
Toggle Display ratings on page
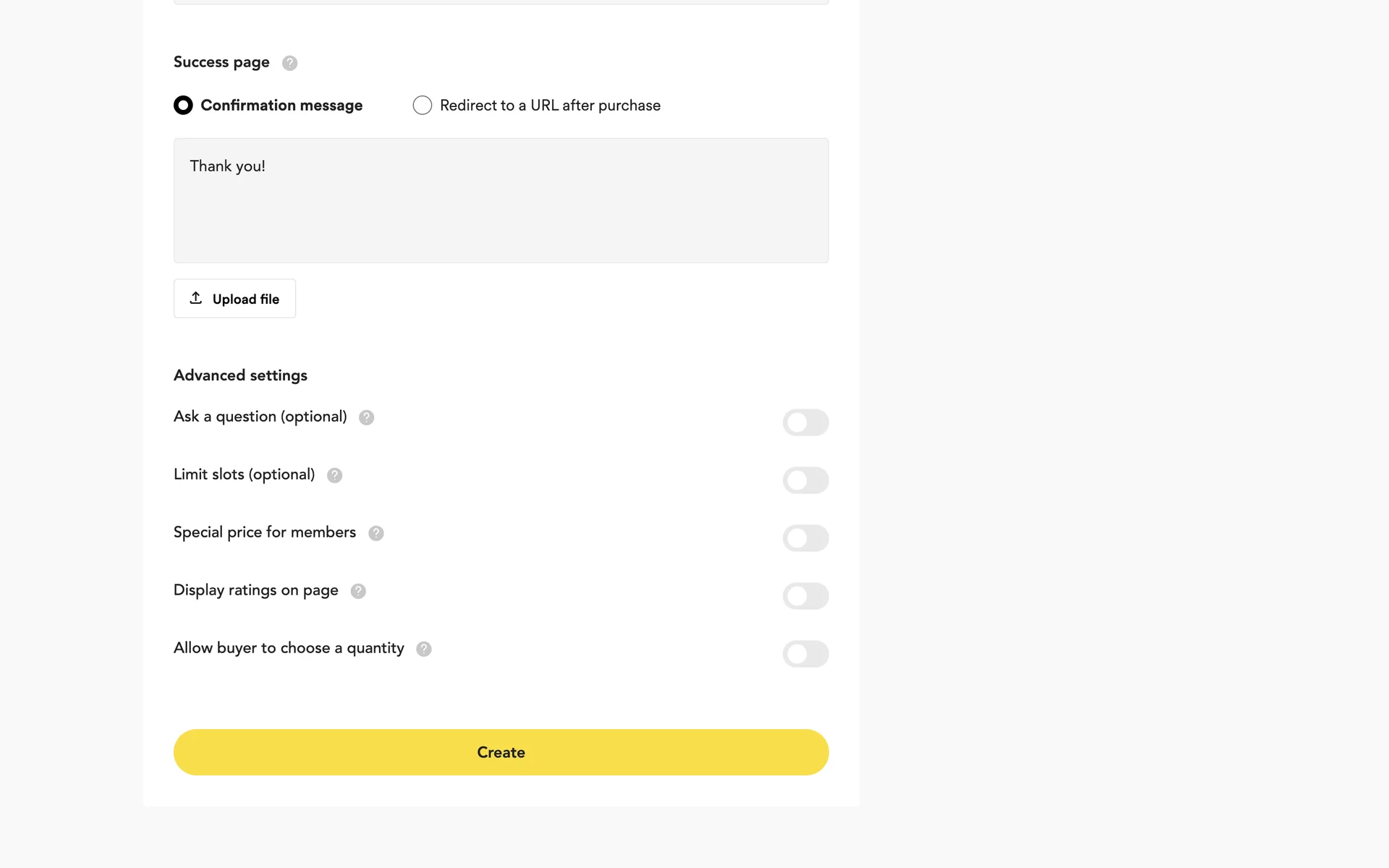805,596
